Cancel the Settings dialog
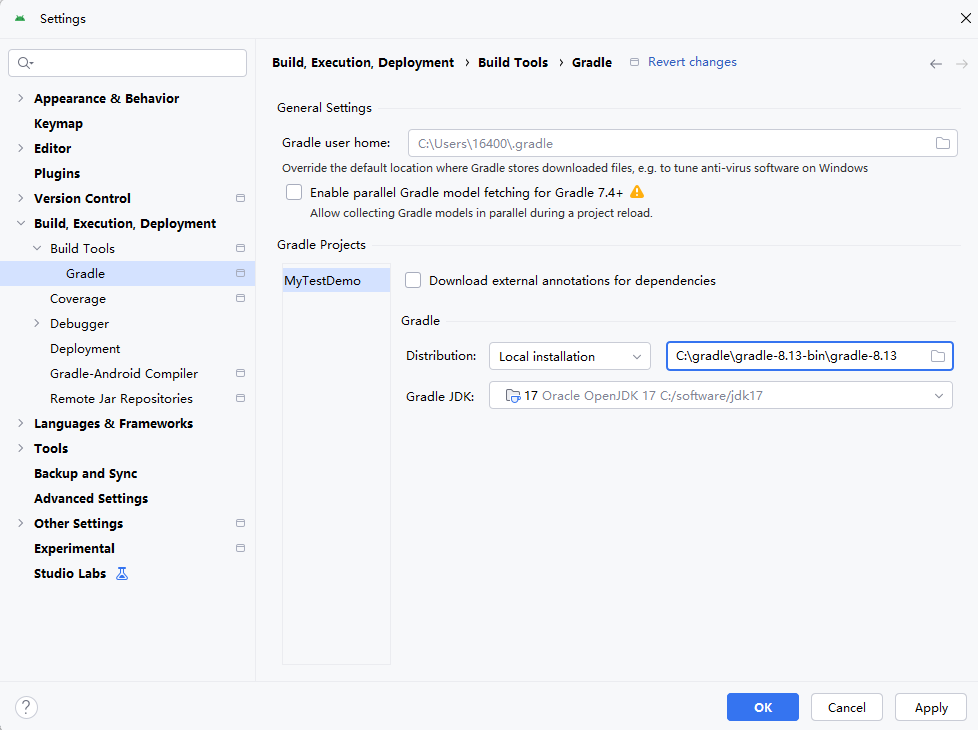The height and width of the screenshot is (730, 978). [846, 707]
